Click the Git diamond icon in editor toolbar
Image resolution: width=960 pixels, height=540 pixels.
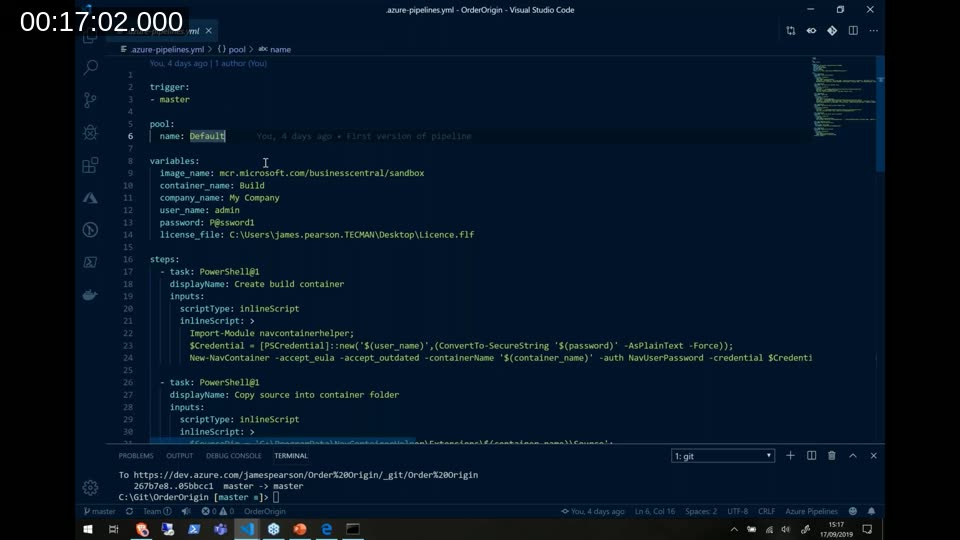[x=832, y=31]
